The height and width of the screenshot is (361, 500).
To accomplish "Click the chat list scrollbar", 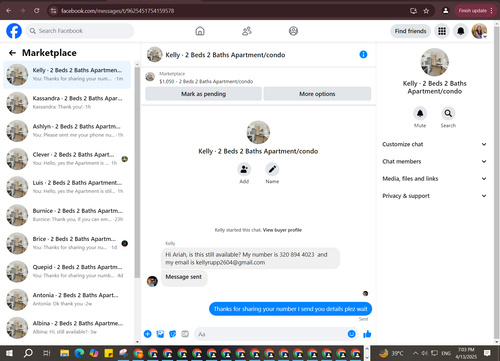I will pos(137,173).
